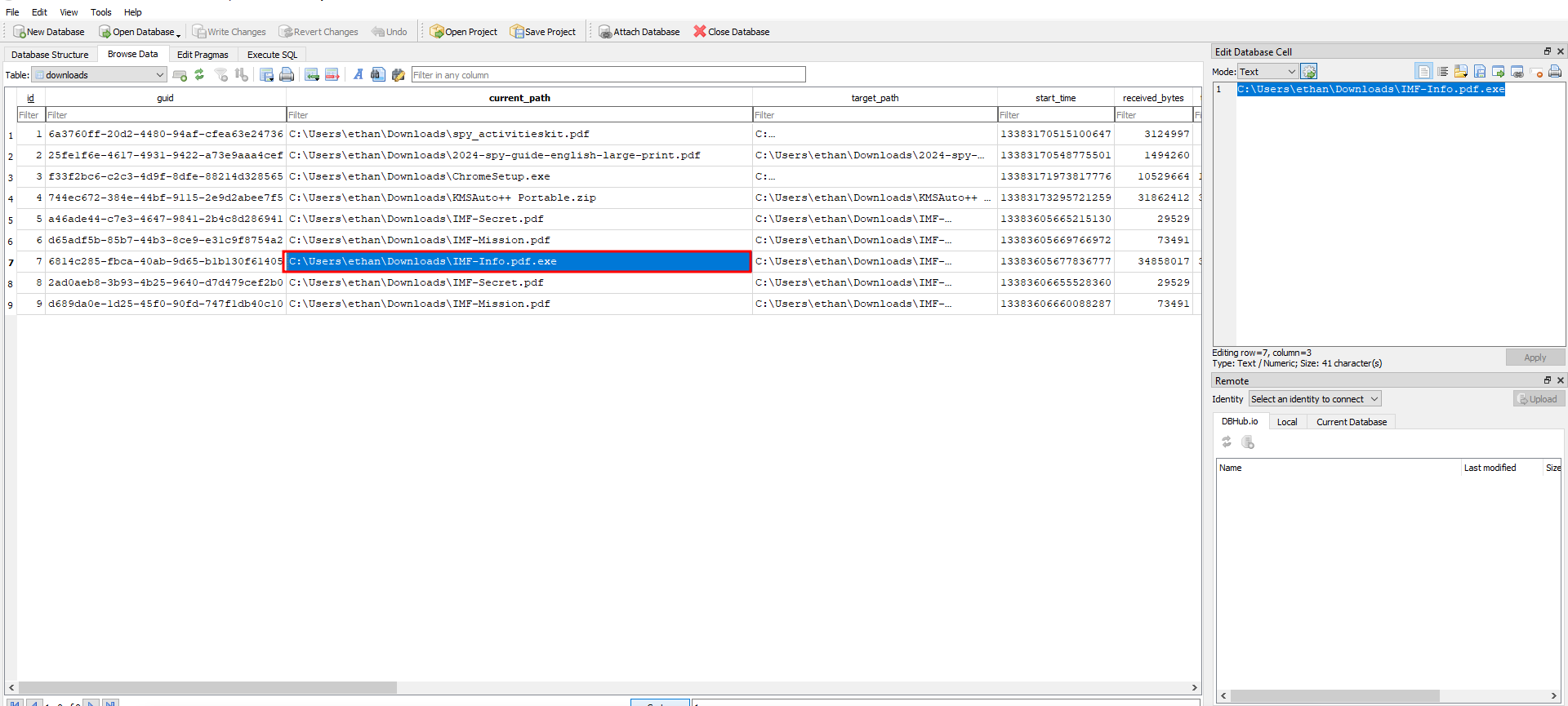Toggle word wrap in cell editor
Viewport: 1568px width, 706px height.
pyautogui.click(x=1443, y=72)
